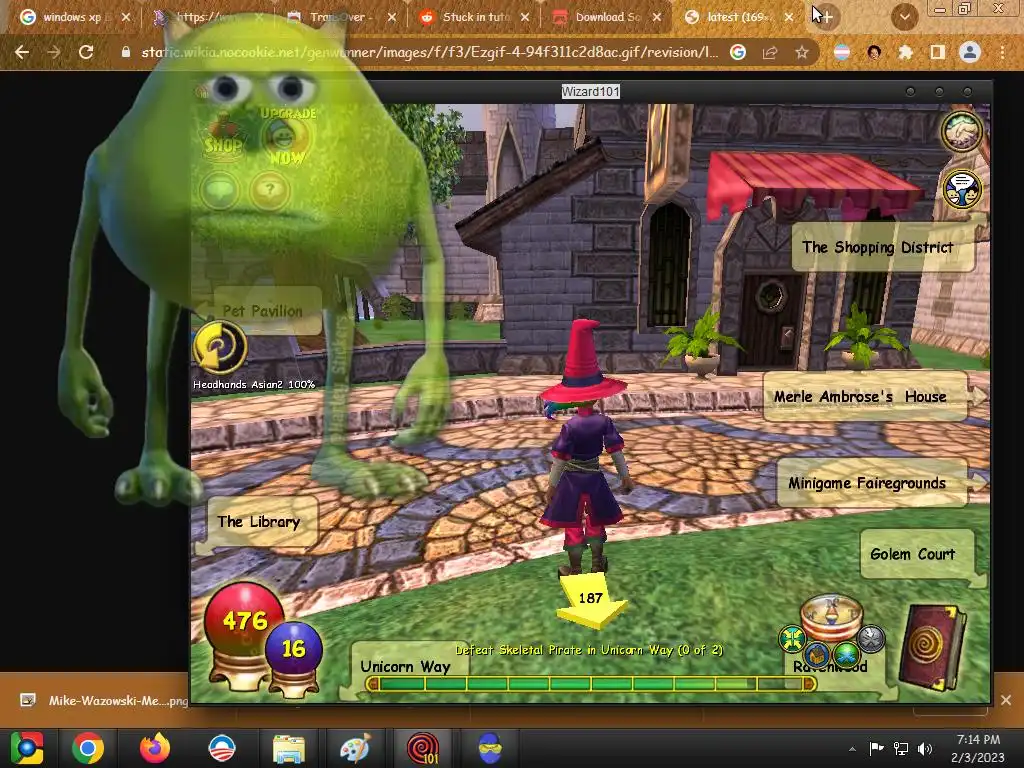Close the 'windows xp' tab
Image resolution: width=1024 pixels, height=768 pixels.
126,17
